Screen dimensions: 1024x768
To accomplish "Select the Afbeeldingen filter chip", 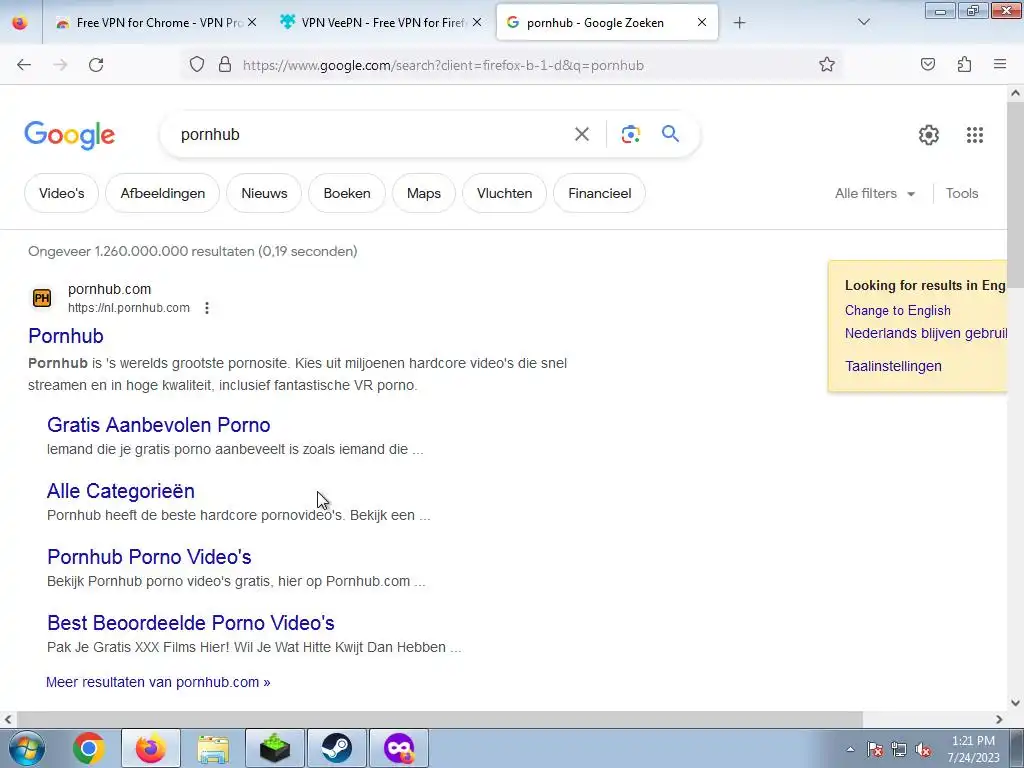I will pyautogui.click(x=163, y=193).
